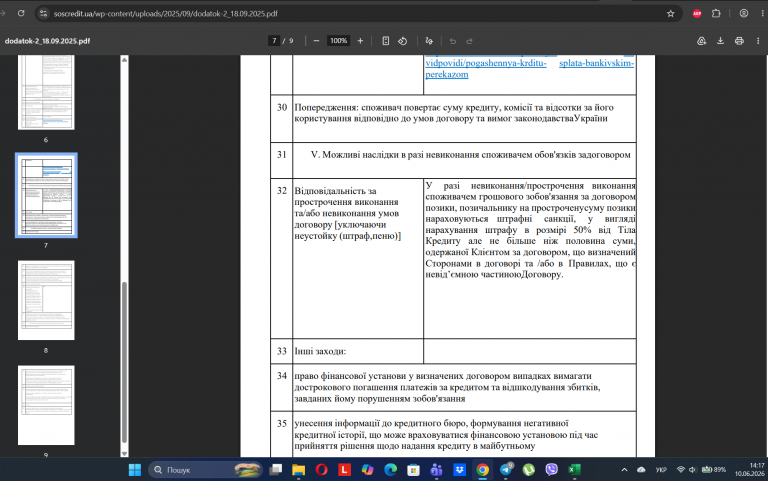Show hidden system tray icons

[x=624, y=470]
